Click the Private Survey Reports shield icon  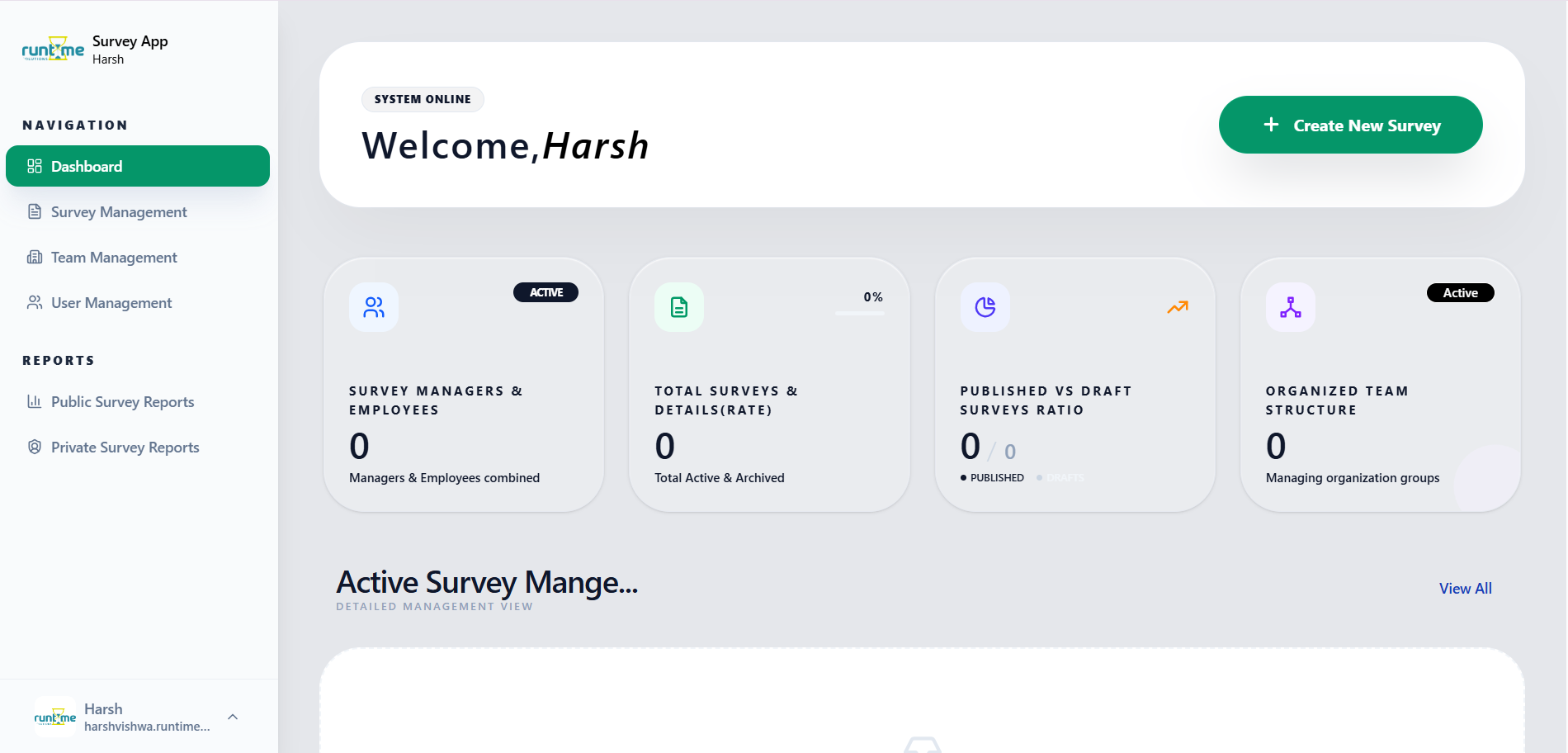click(x=35, y=448)
